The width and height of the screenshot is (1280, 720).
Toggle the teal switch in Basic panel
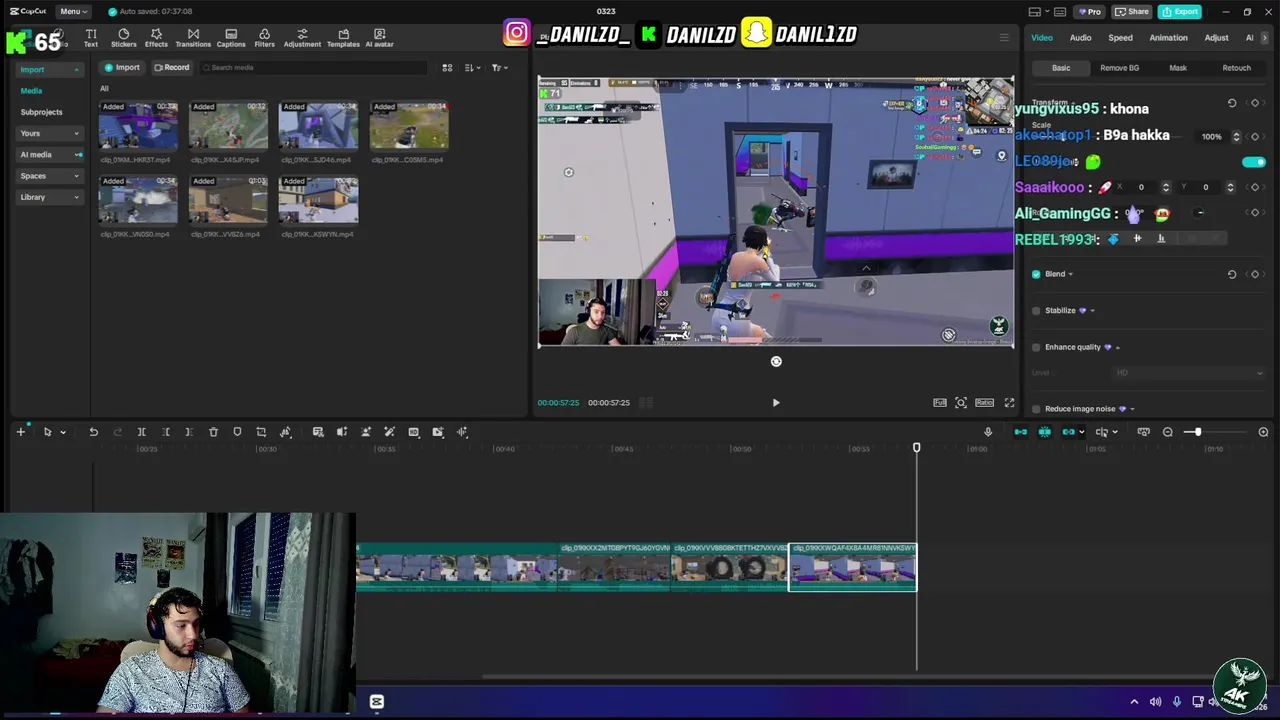[1254, 162]
